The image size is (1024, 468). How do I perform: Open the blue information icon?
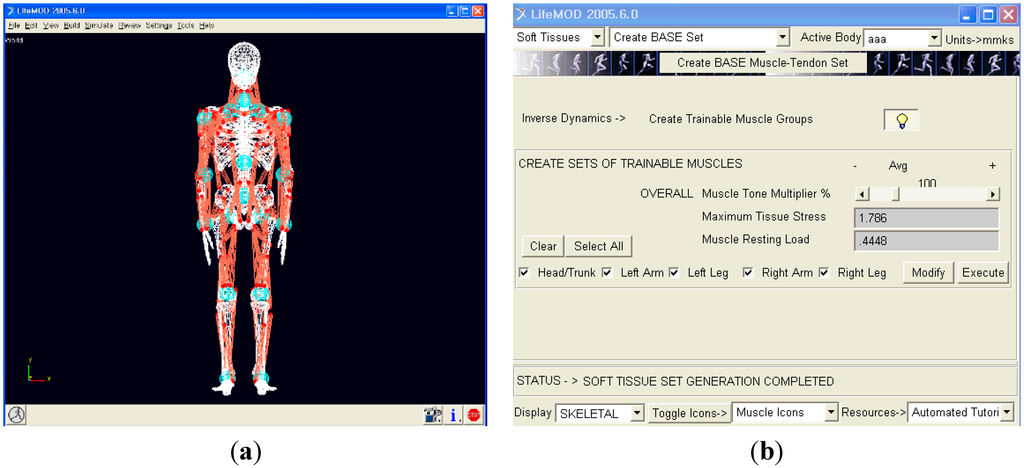click(454, 414)
